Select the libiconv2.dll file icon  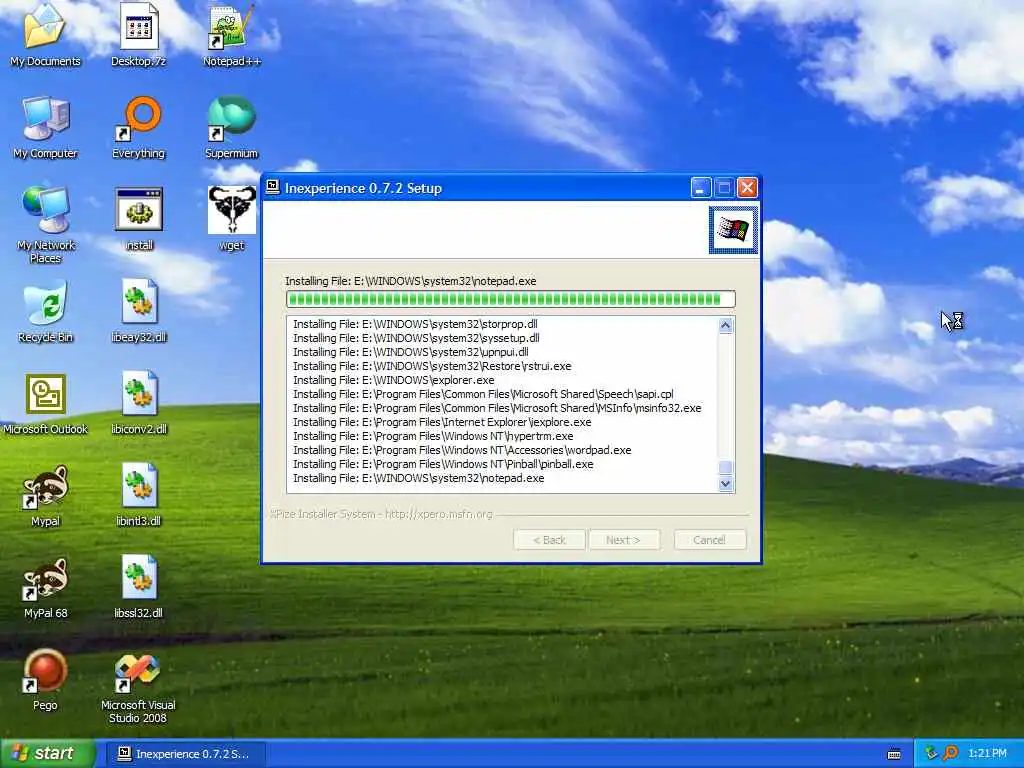[x=138, y=404]
